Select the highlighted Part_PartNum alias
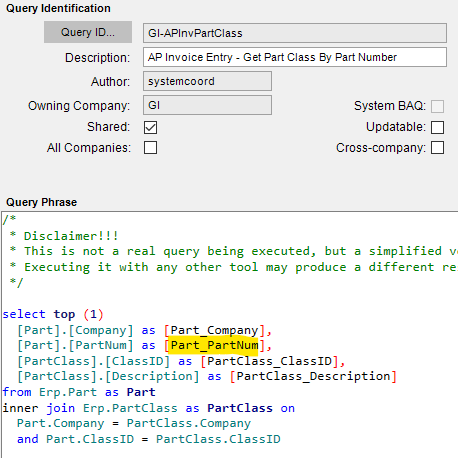 (214, 346)
